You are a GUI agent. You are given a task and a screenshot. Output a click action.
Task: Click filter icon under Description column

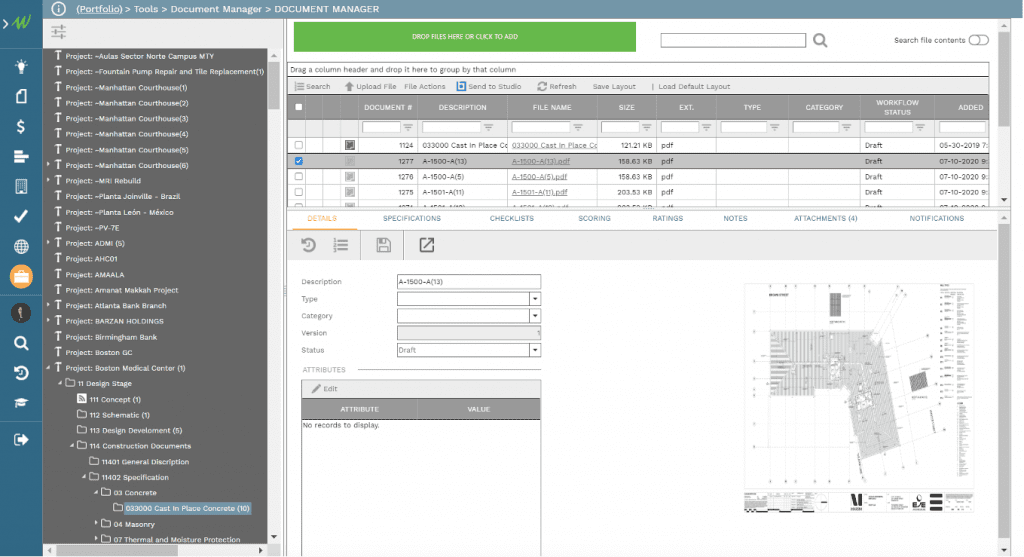pyautogui.click(x=488, y=127)
